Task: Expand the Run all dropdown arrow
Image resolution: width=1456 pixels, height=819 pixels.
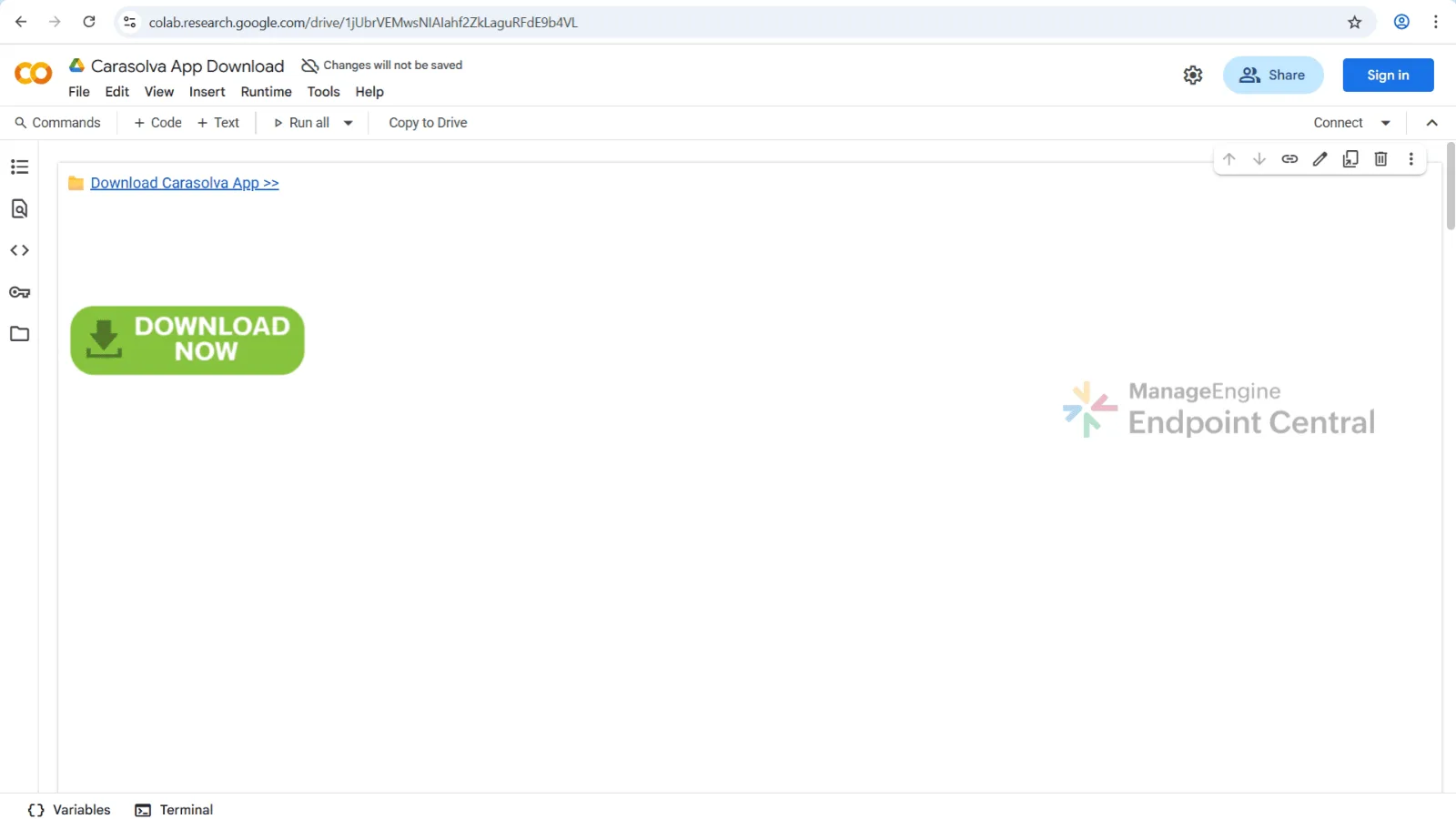Action: [349, 123]
